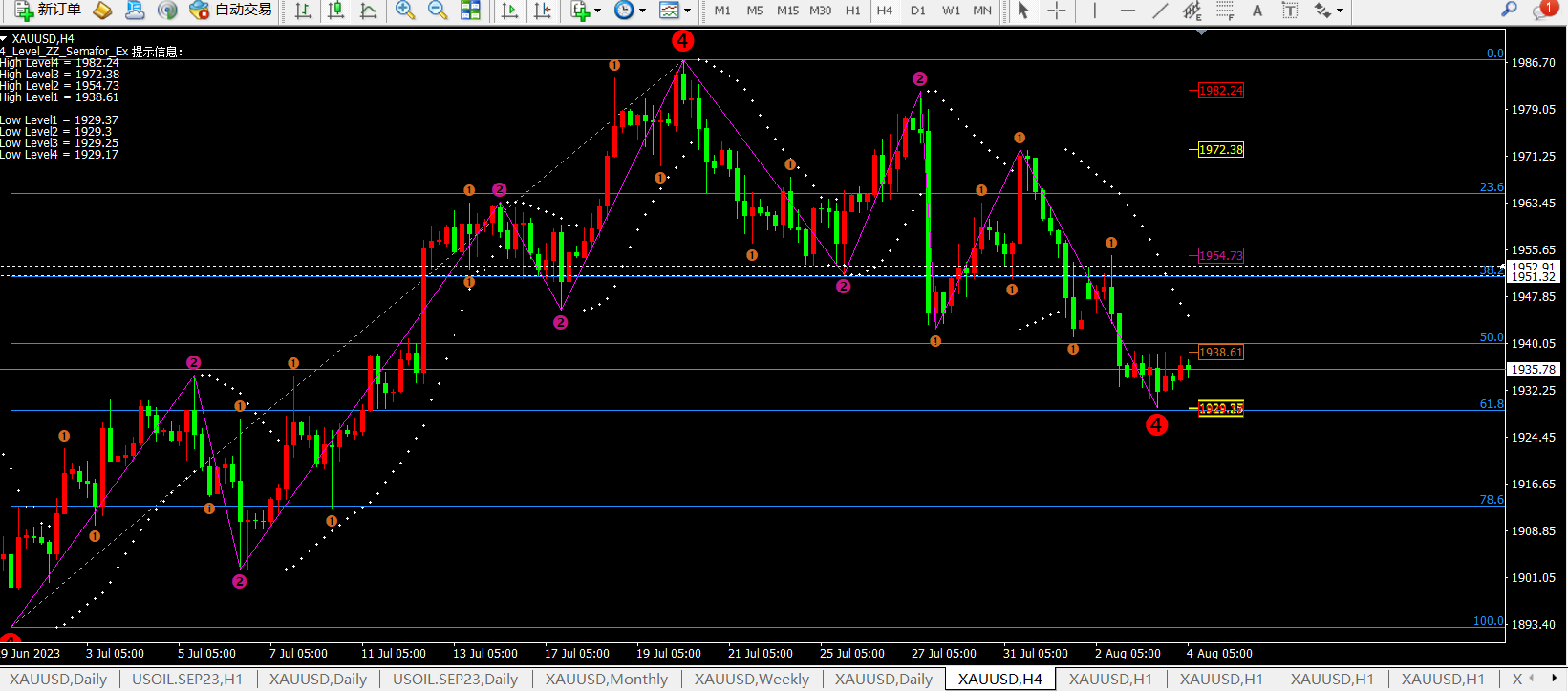The image size is (1568, 691).
Task: Click the Zoom In magnifier icon
Action: tap(405, 11)
